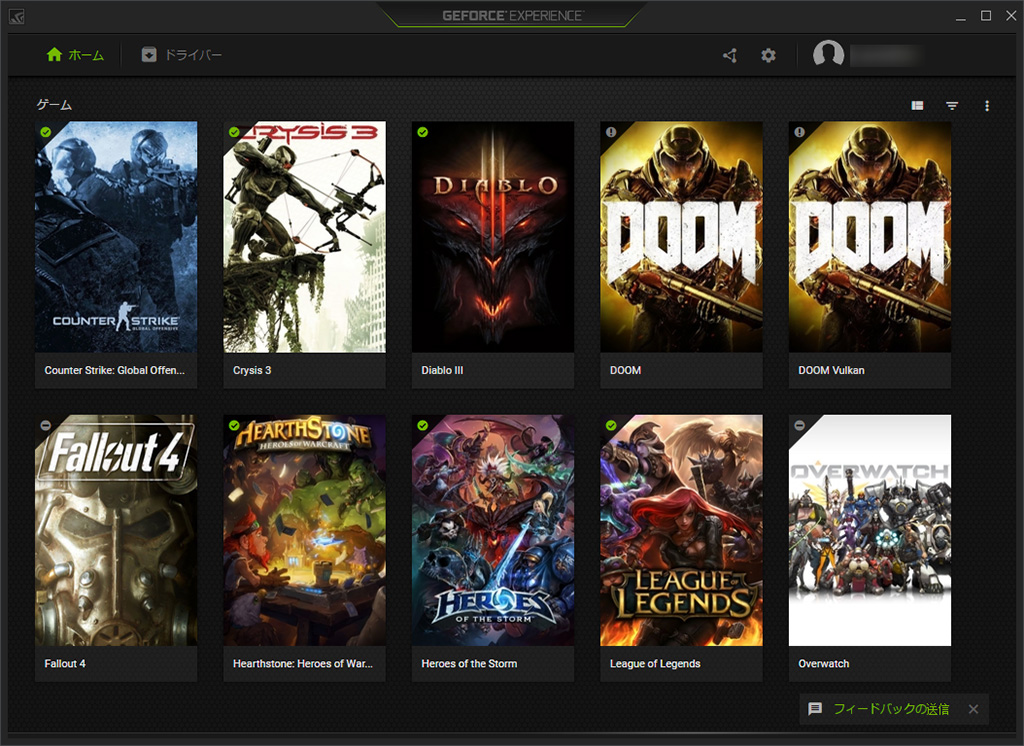Screen dimensions: 1024x746
Task: Open the Overwatch cover art
Action: tap(870, 530)
